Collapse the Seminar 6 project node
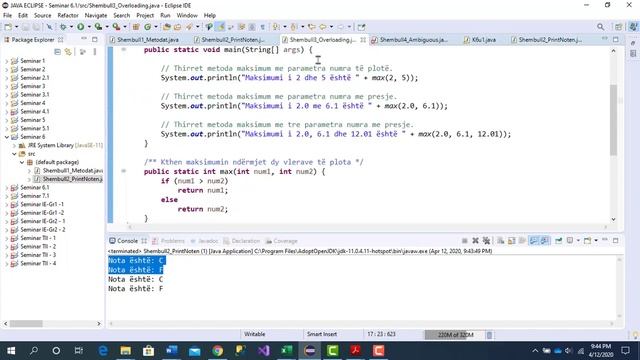The image size is (640, 360). pyautogui.click(x=7, y=137)
